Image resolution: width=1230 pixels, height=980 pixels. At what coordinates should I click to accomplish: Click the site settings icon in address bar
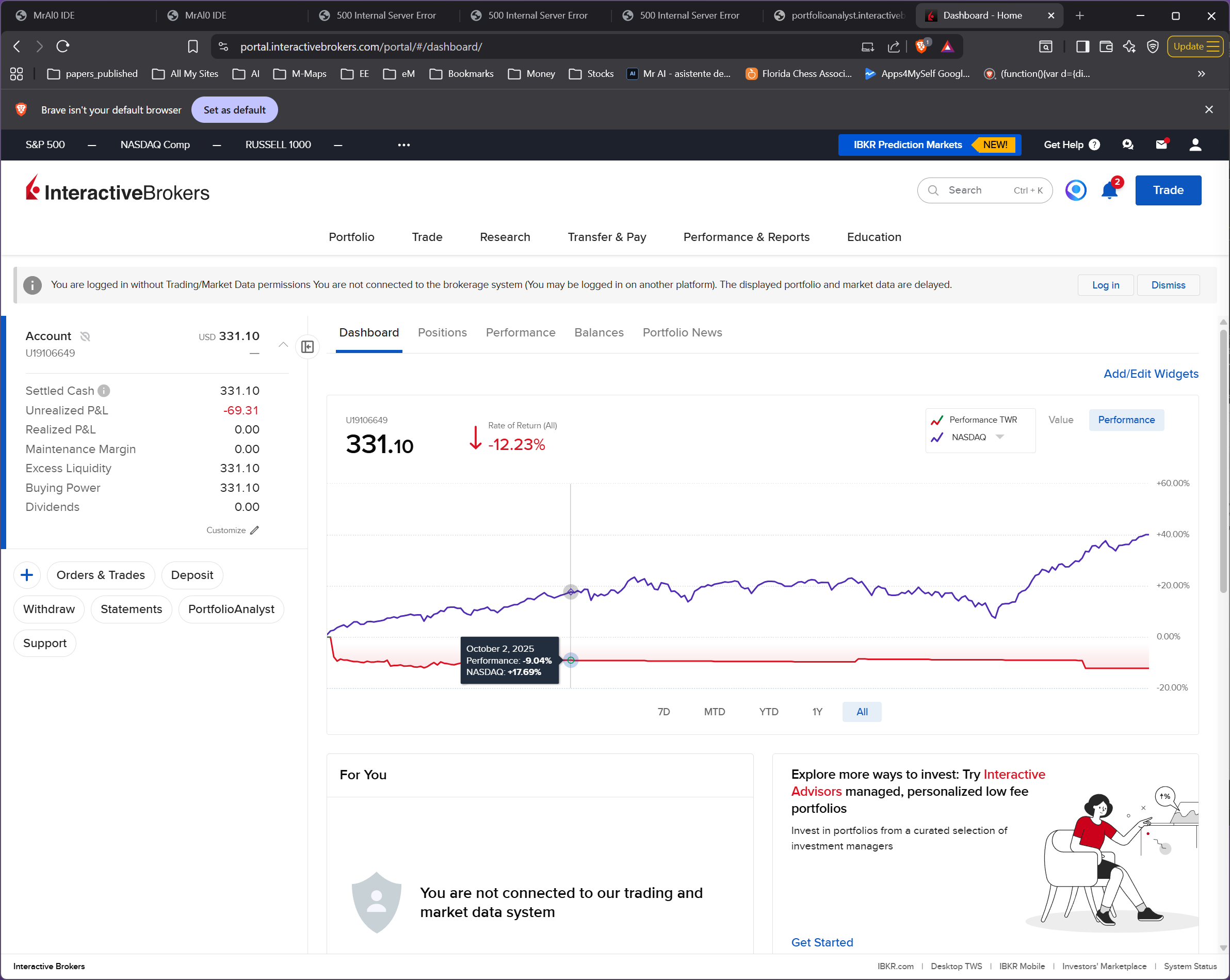pos(223,46)
